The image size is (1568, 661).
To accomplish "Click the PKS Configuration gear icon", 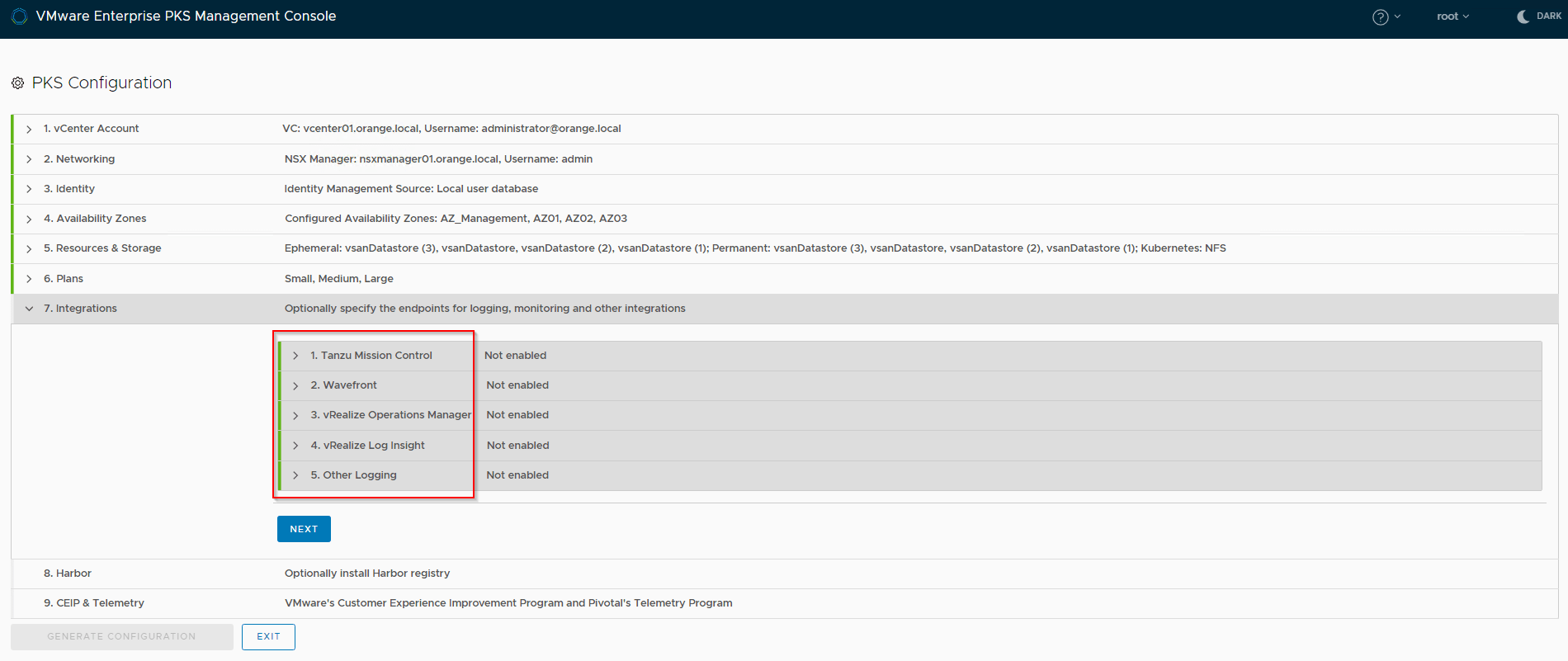I will coord(17,83).
